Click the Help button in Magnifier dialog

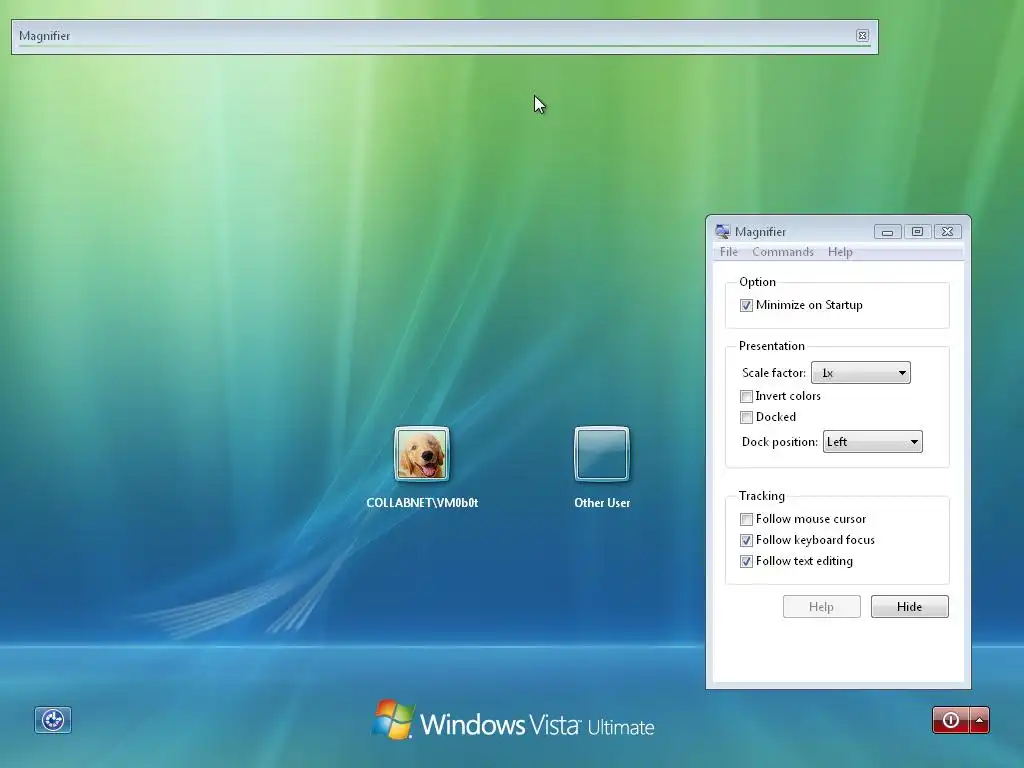(x=822, y=607)
